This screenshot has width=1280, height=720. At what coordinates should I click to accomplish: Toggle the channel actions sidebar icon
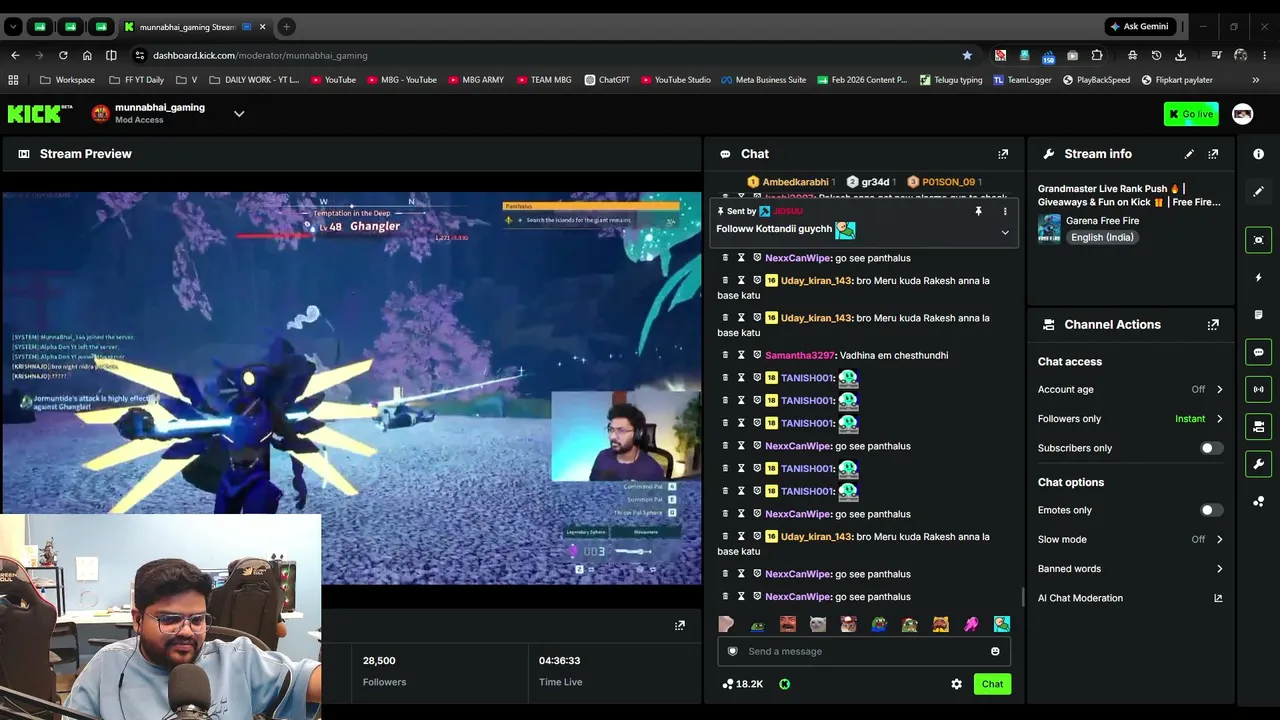point(1258,427)
